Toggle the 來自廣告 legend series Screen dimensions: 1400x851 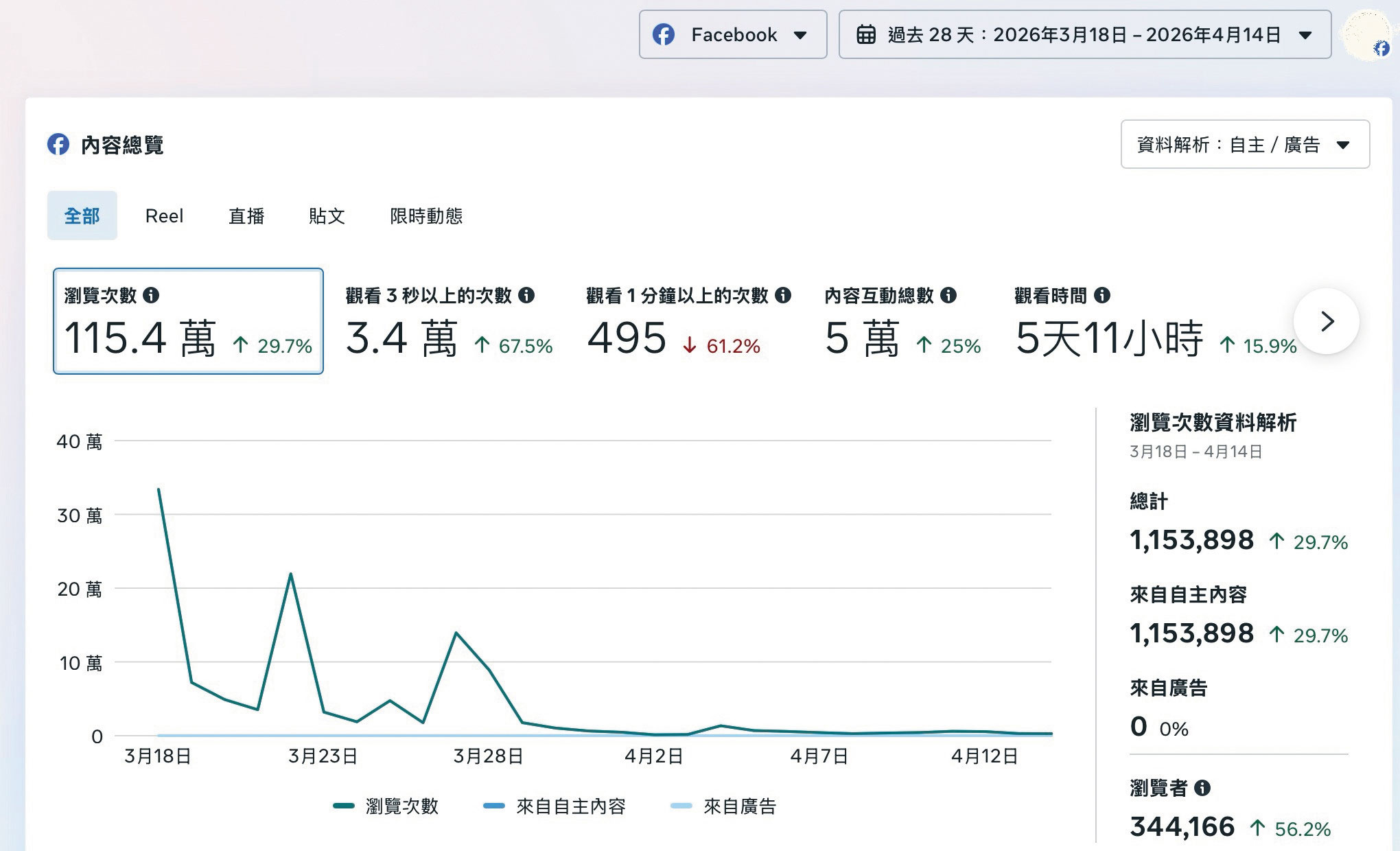(x=723, y=806)
